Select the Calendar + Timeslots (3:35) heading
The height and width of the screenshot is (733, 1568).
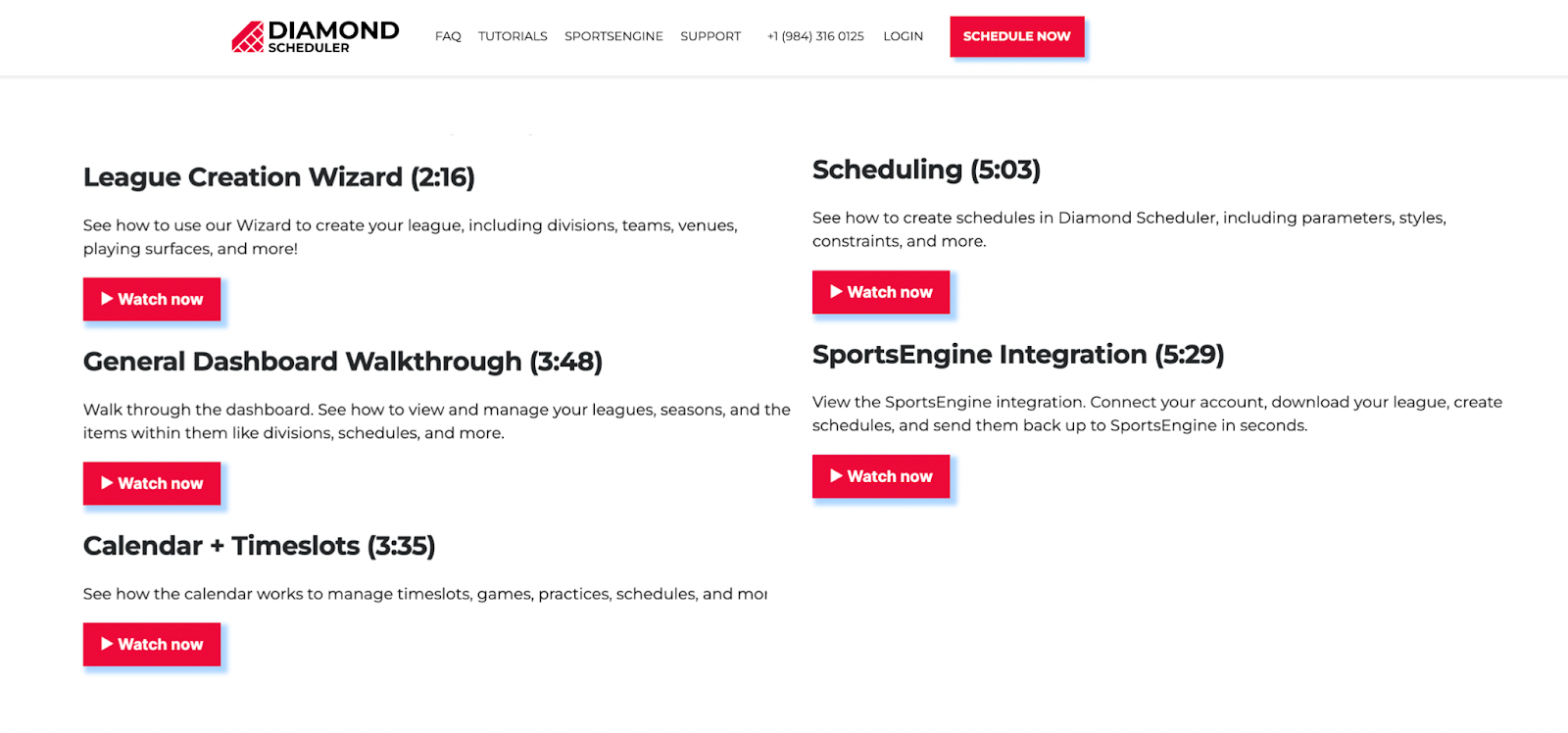pyautogui.click(x=260, y=546)
